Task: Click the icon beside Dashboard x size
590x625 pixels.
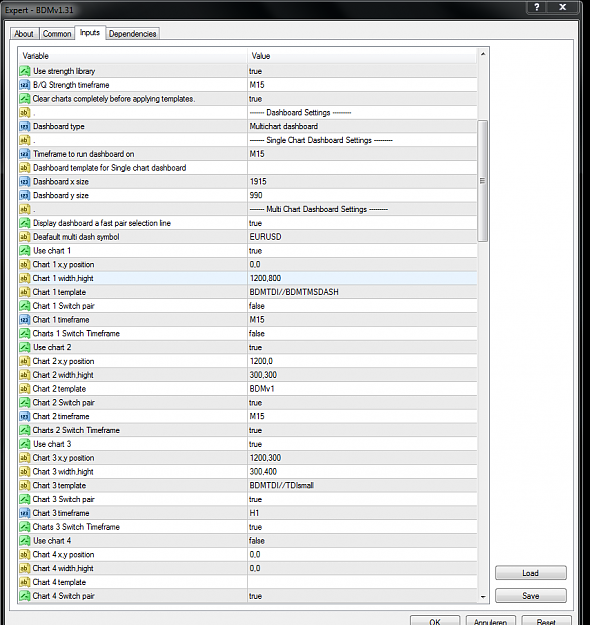Action: tap(25, 181)
